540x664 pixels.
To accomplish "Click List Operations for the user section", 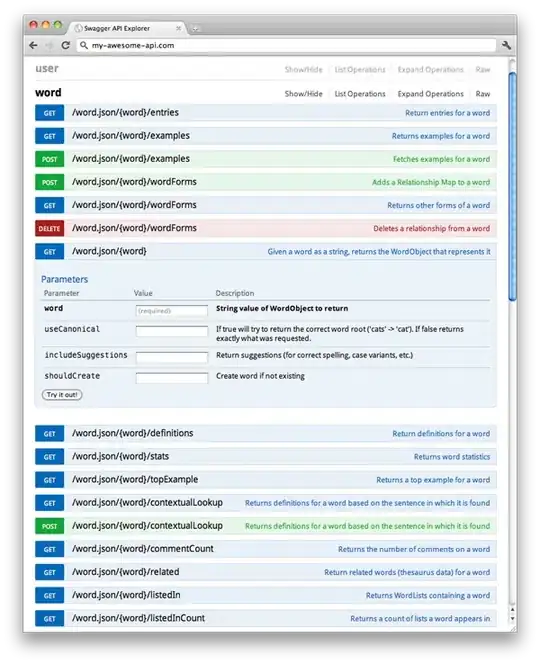I will (x=360, y=69).
